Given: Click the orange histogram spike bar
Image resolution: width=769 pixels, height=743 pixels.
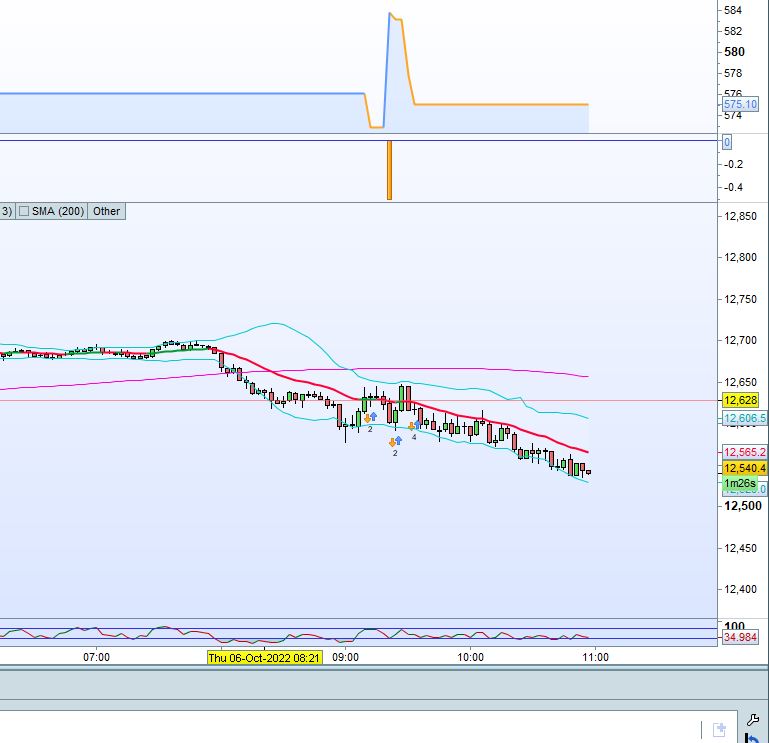Looking at the screenshot, I should (389, 170).
